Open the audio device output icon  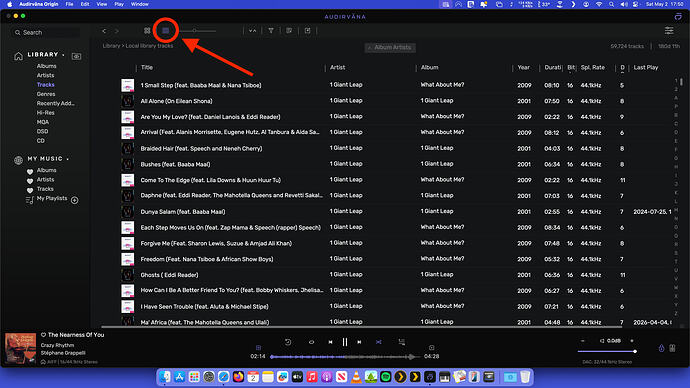tap(672, 348)
